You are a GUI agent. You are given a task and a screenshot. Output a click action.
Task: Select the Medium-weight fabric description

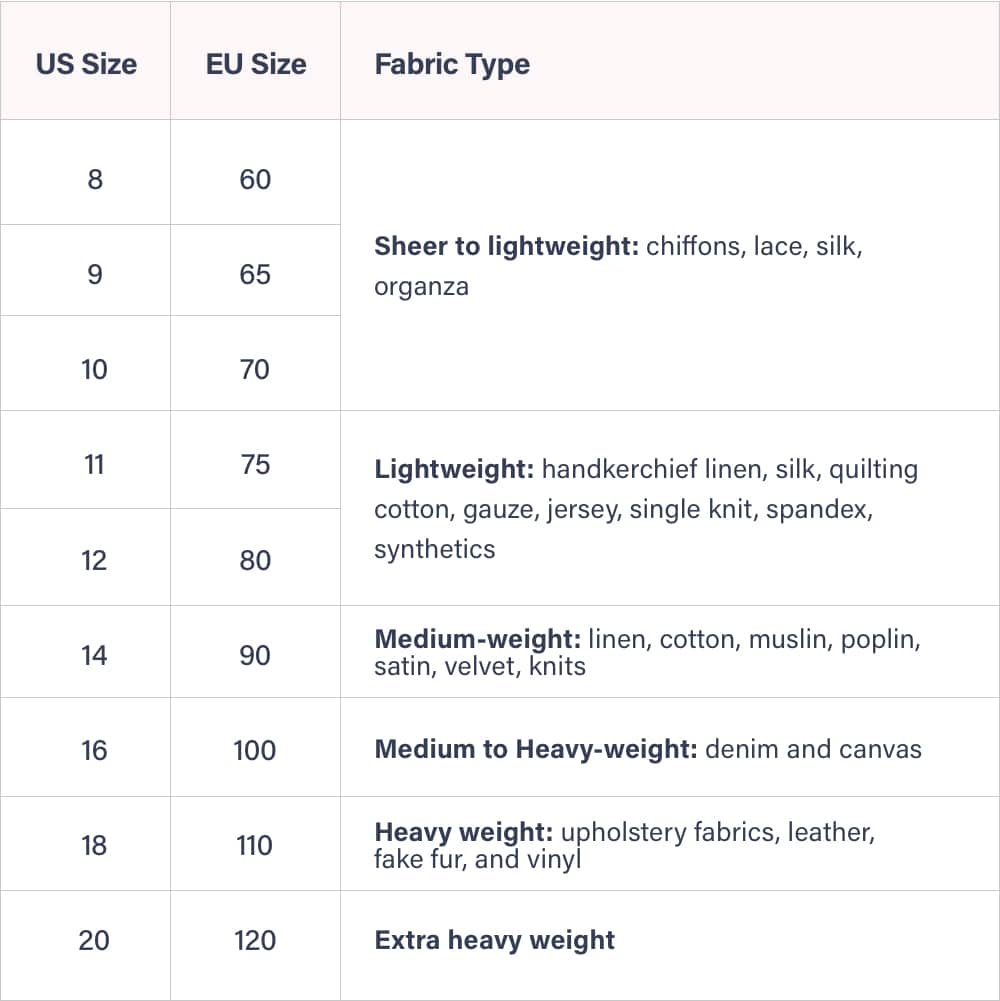point(646,652)
